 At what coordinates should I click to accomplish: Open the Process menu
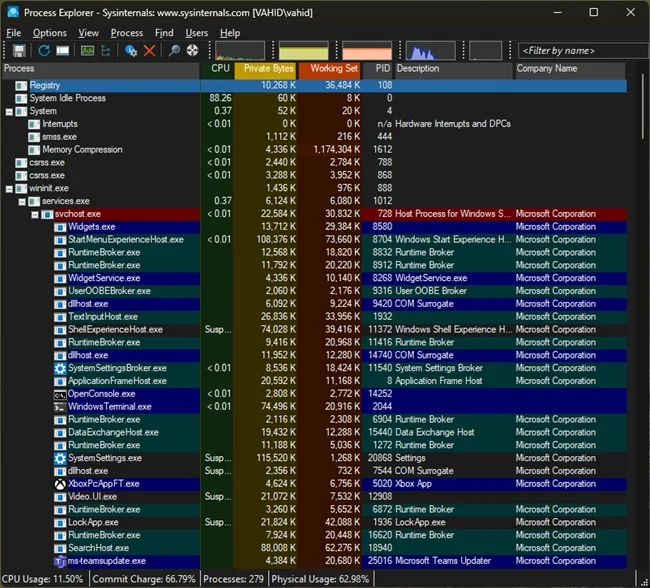click(x=127, y=33)
